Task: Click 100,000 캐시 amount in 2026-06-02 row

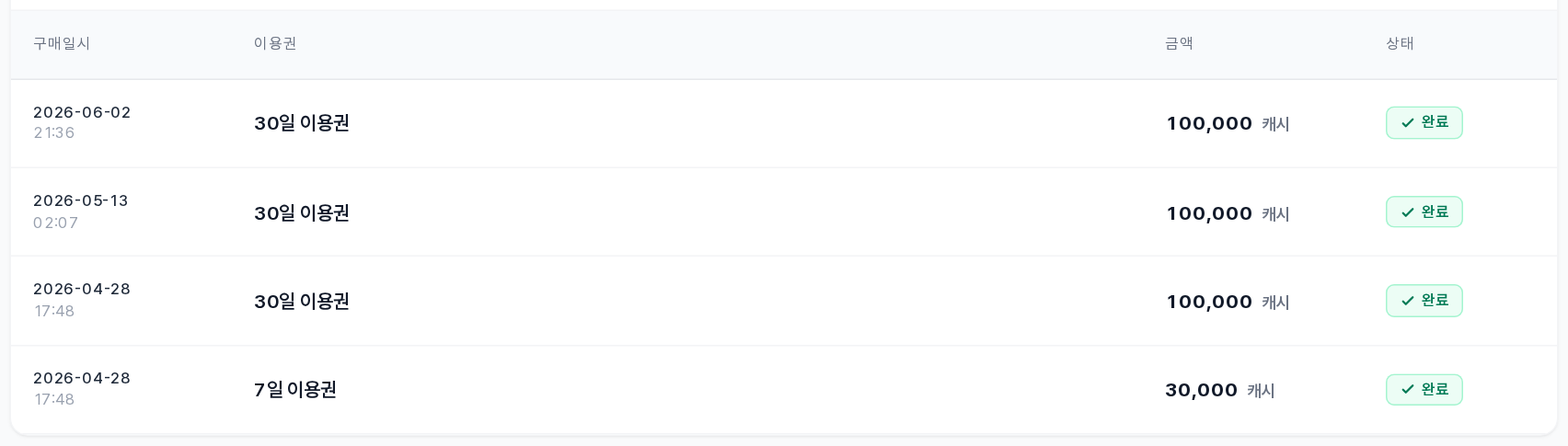Action: pyautogui.click(x=1228, y=124)
